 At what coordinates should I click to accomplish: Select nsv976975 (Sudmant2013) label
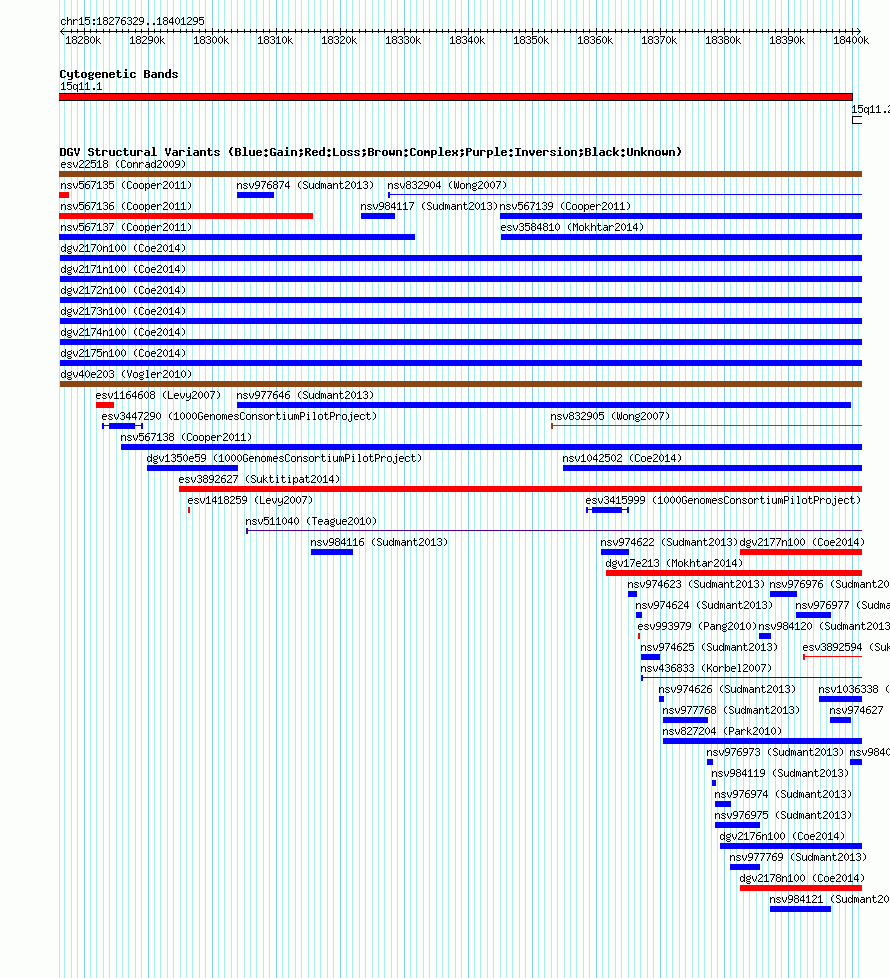point(783,816)
